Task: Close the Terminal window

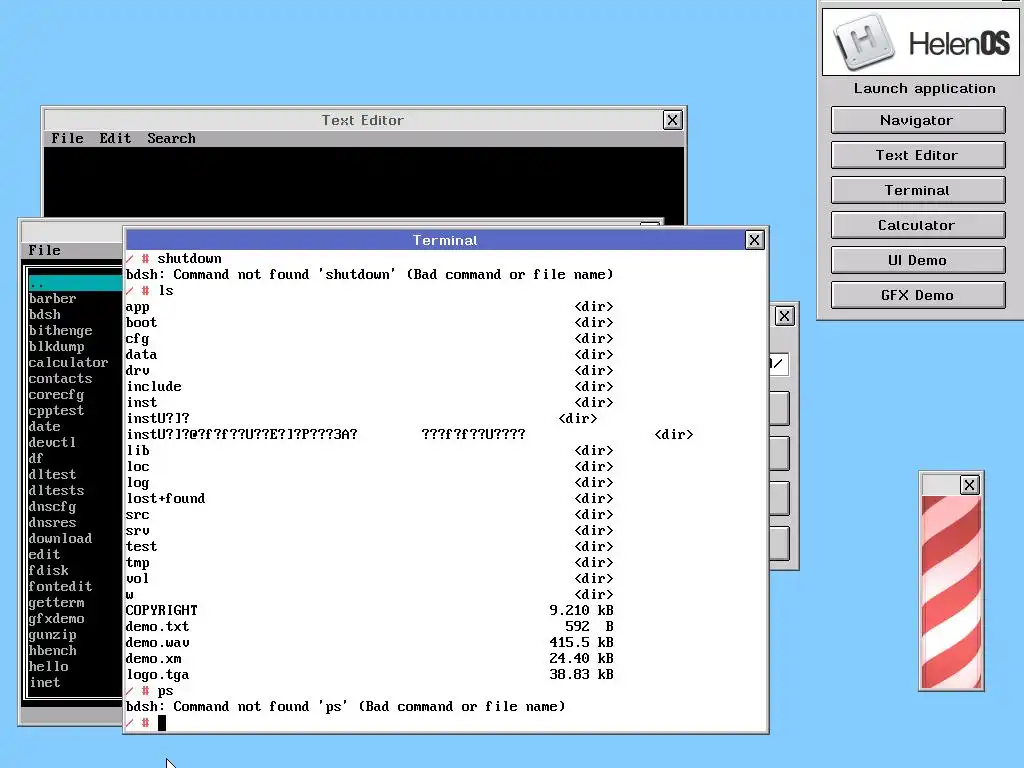Action: click(754, 240)
